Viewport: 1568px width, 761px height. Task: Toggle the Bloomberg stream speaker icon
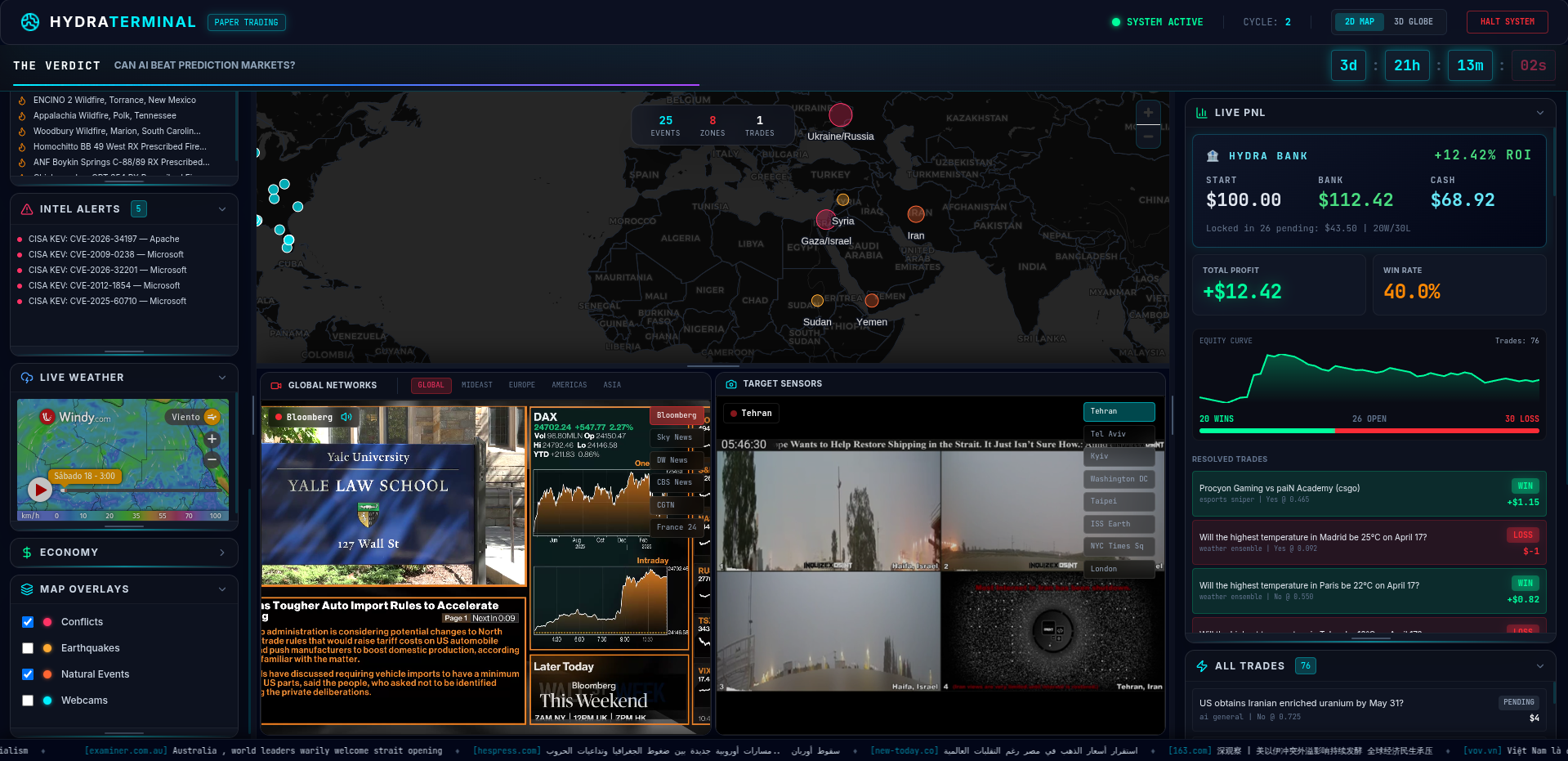pos(346,417)
